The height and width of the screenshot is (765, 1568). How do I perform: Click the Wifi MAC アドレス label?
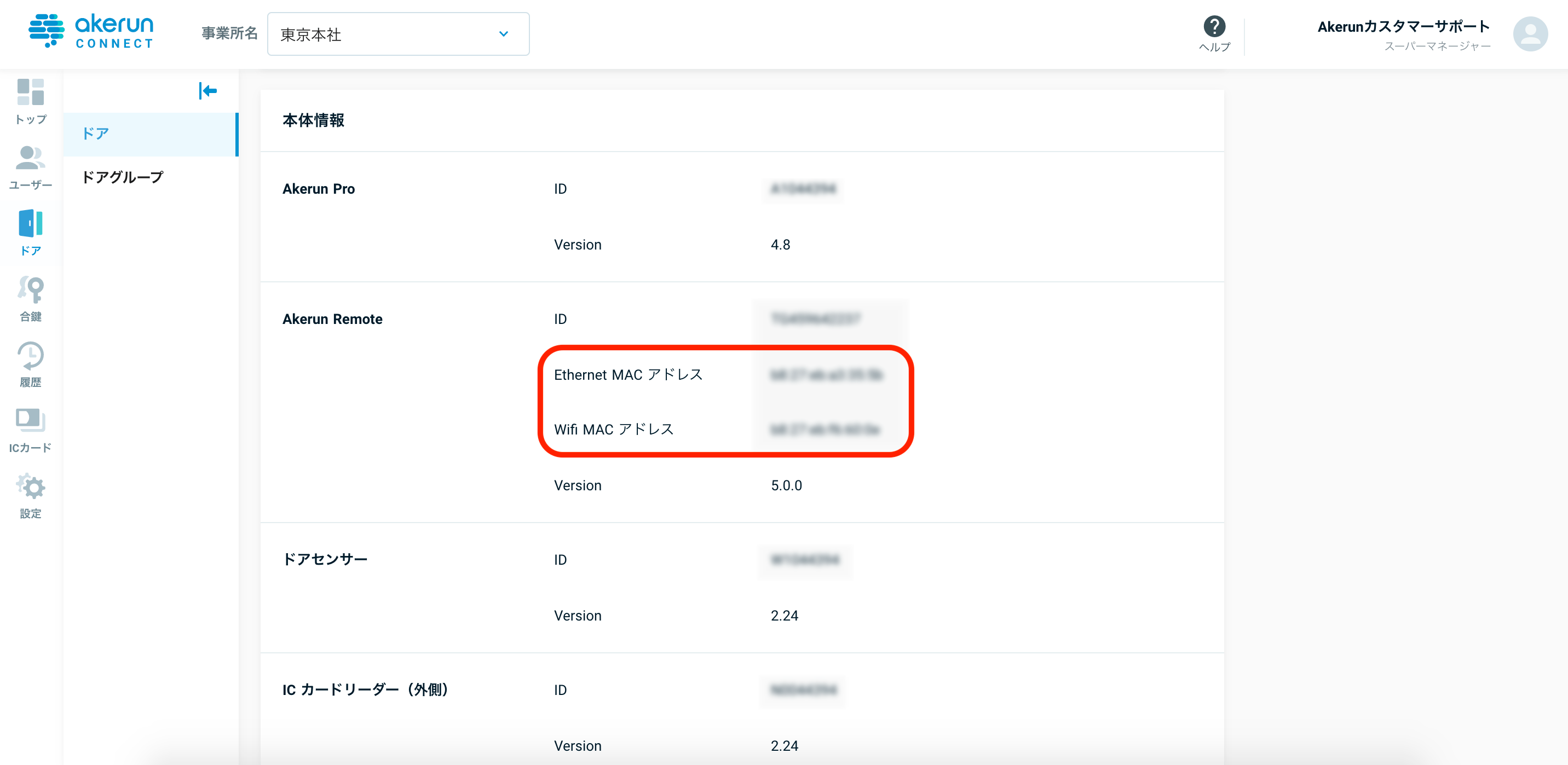tap(614, 430)
